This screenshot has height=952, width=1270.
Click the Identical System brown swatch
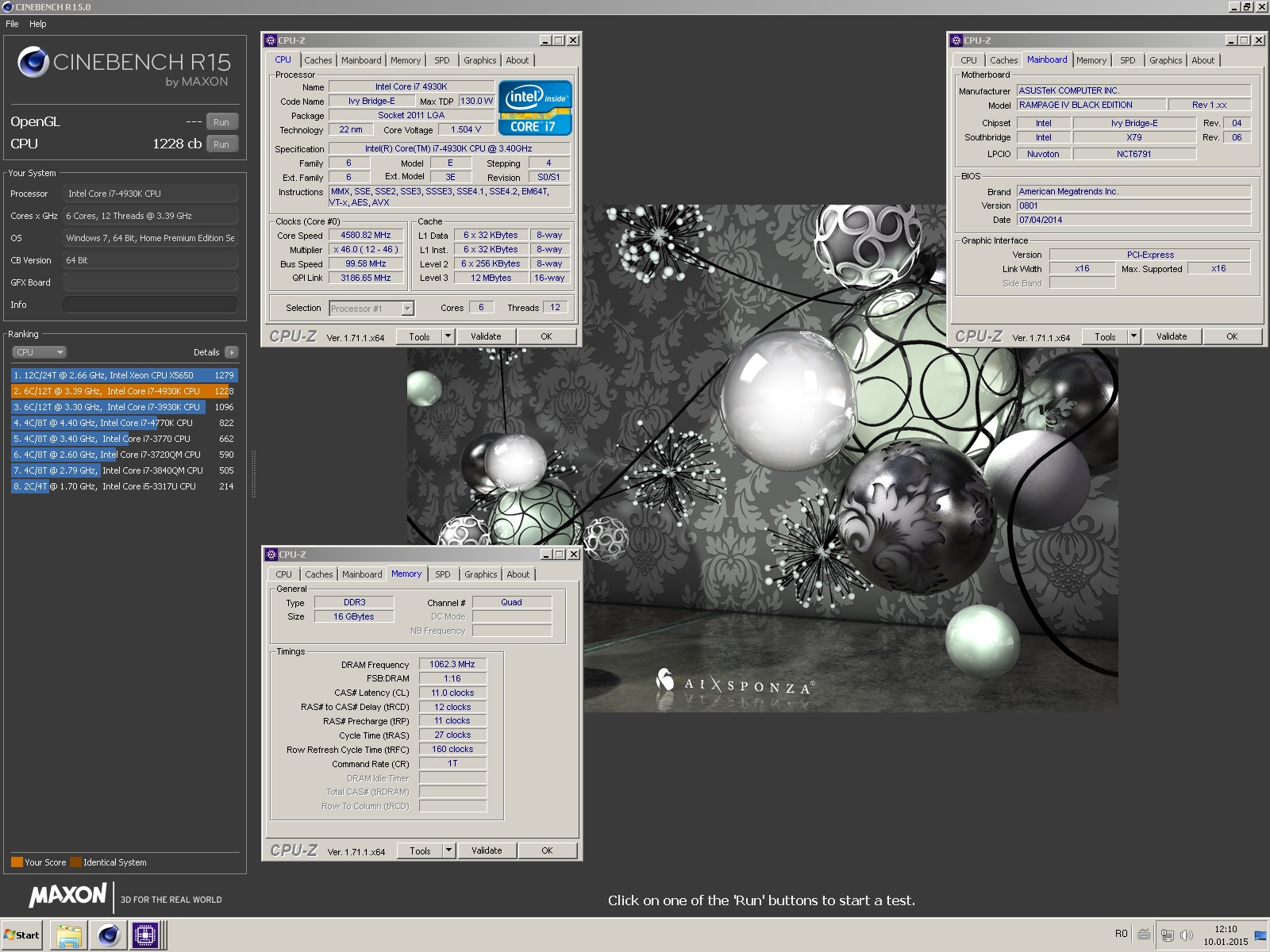tap(76, 862)
